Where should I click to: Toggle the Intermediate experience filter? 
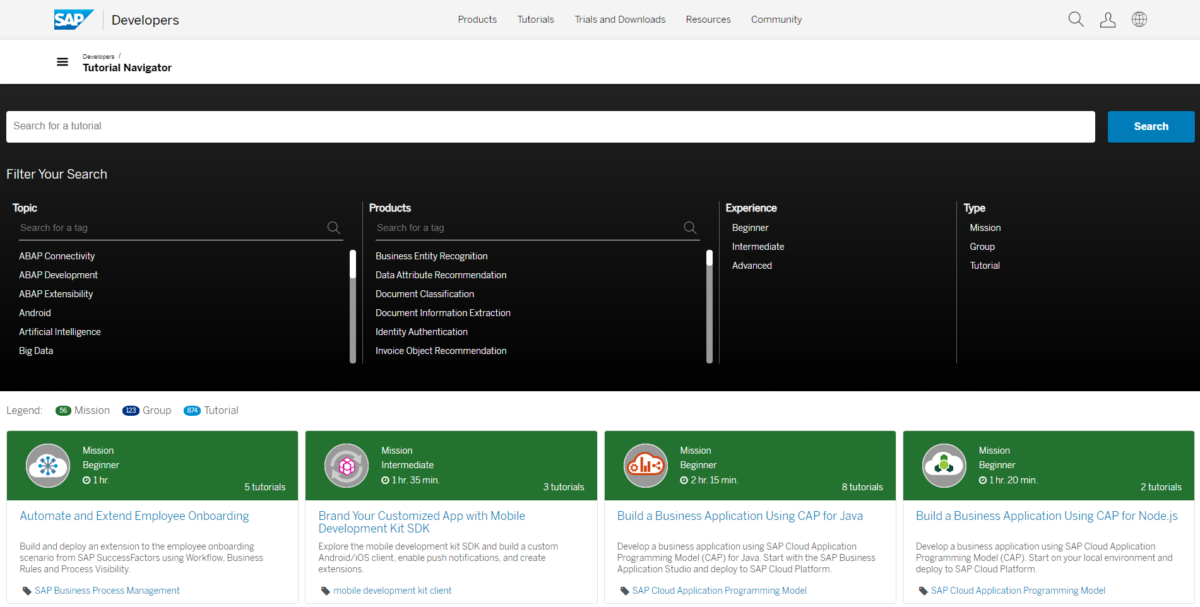click(758, 246)
